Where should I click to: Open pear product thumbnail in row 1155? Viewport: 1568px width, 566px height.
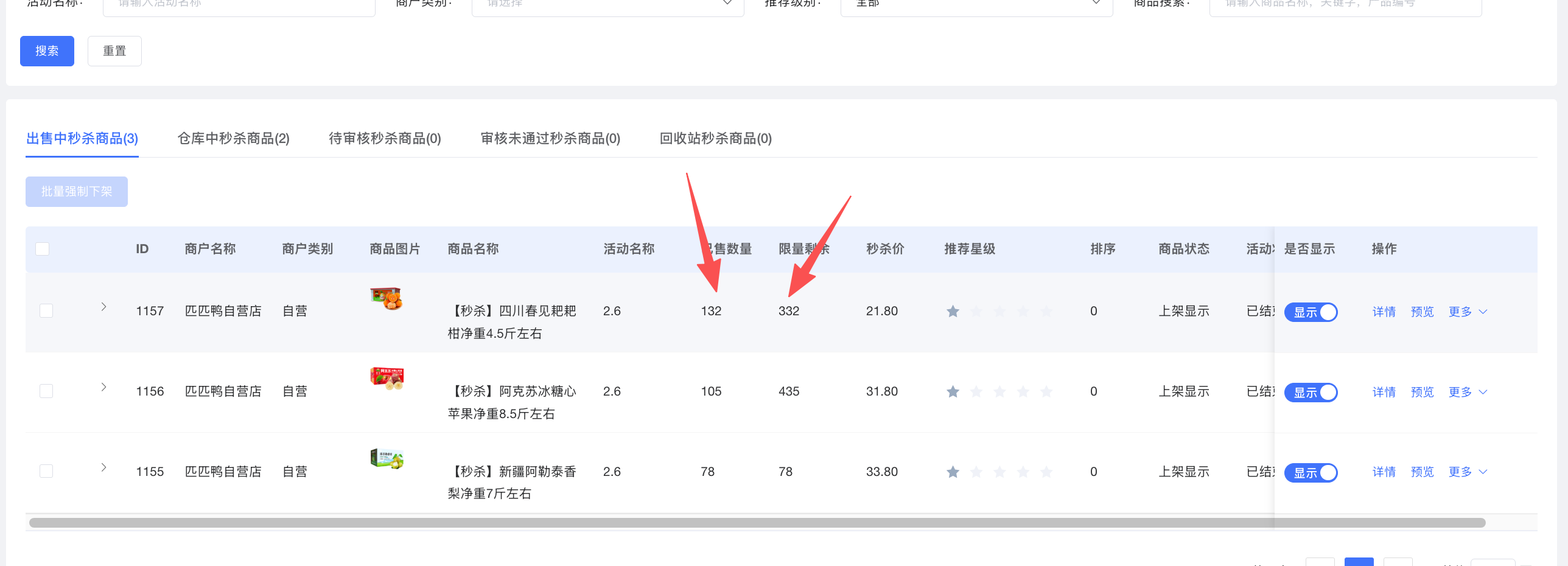[387, 458]
